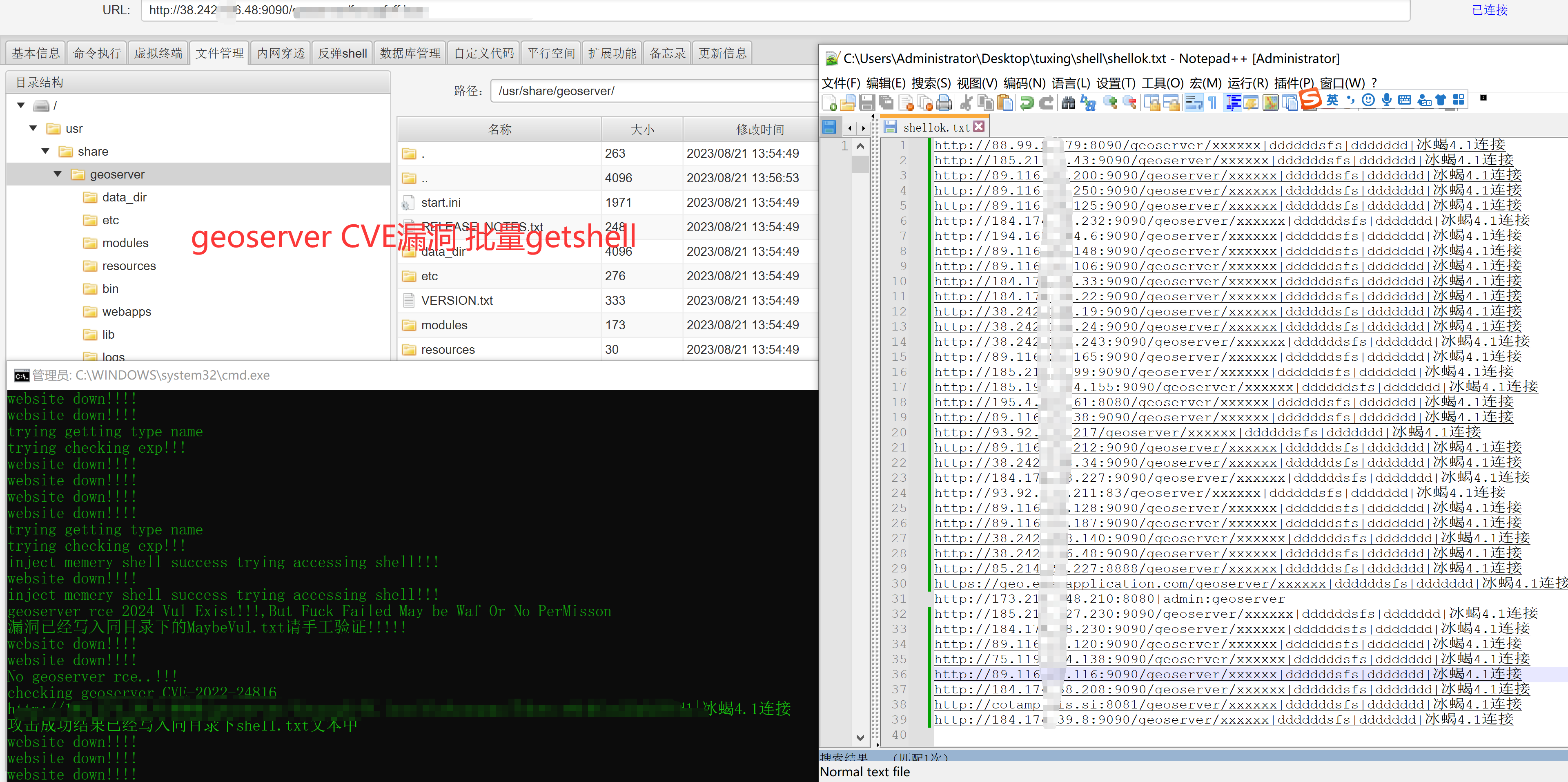Click Notepad++ Zoom In magnifier
1568x782 pixels.
(1110, 102)
